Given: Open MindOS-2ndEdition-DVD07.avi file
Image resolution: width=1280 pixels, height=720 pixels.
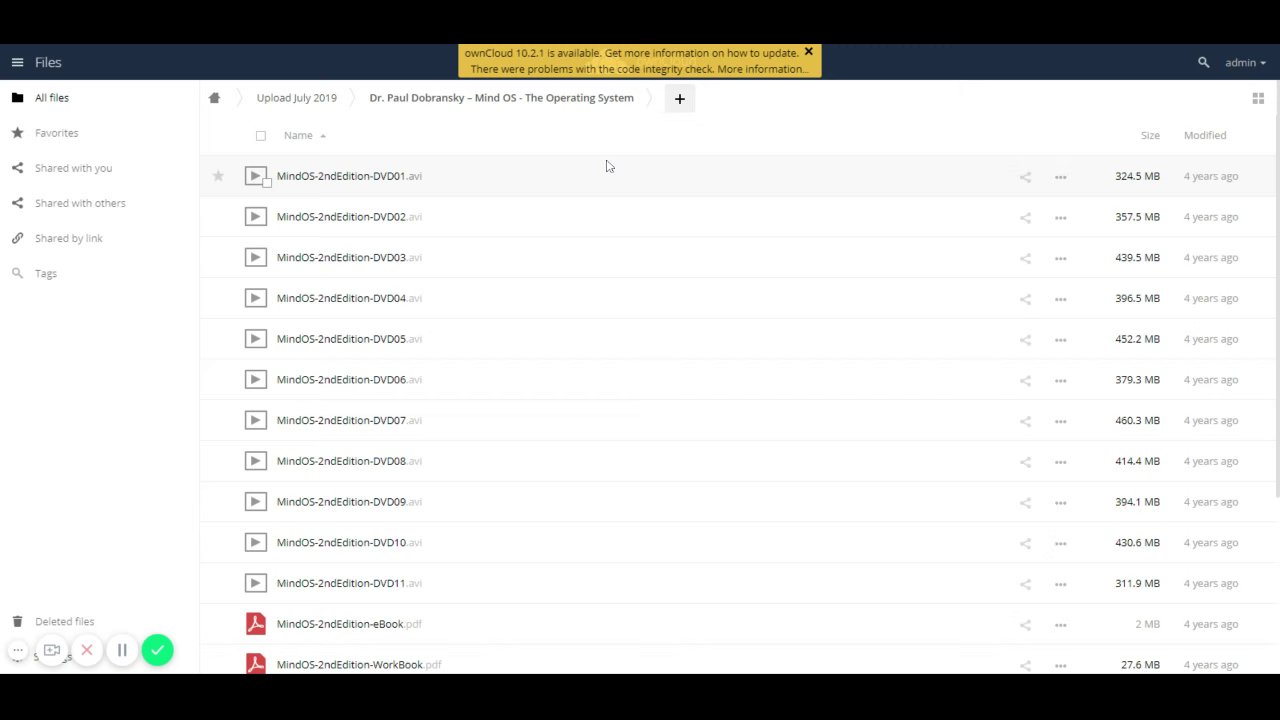Looking at the screenshot, I should pos(349,420).
